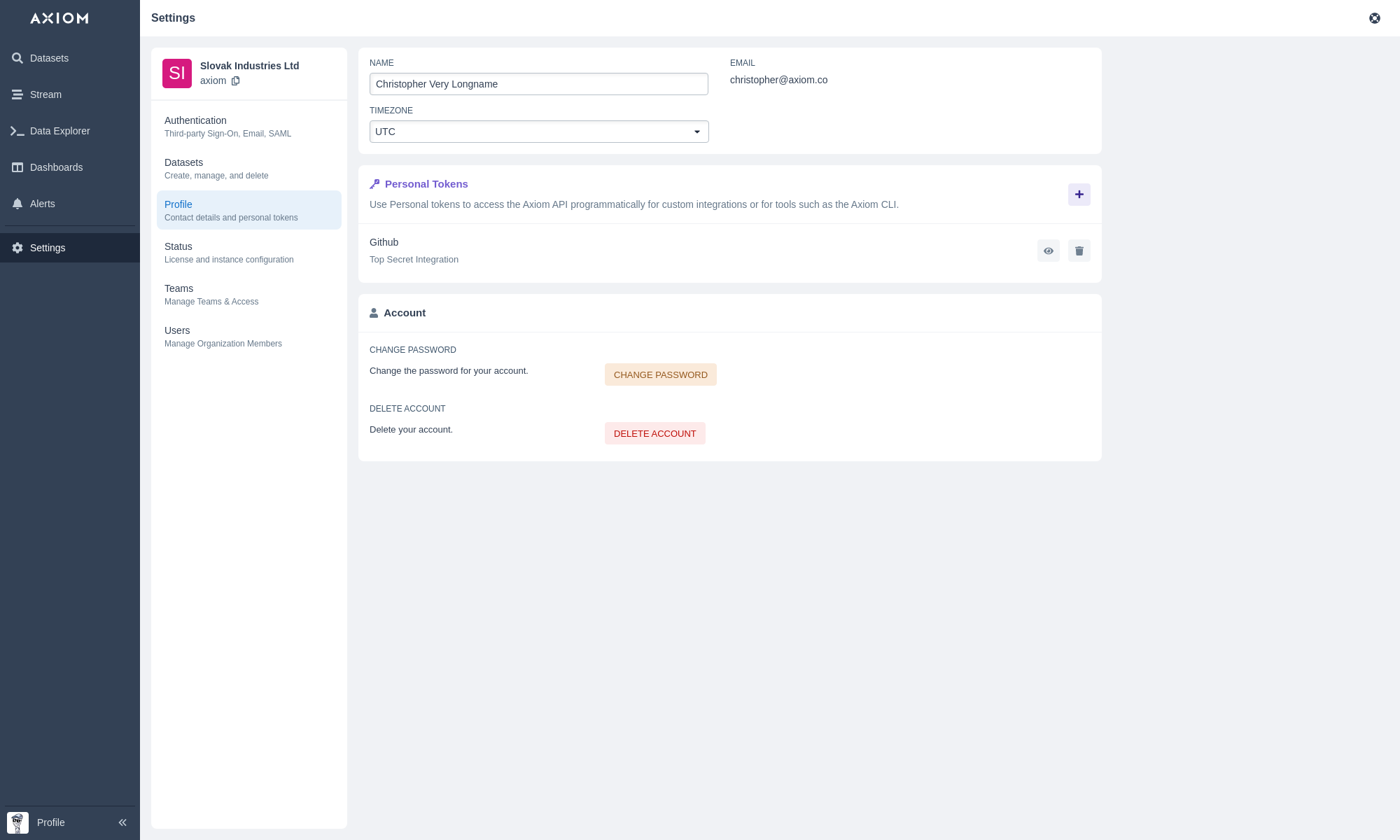Image resolution: width=1400 pixels, height=840 pixels.
Task: Open Datasets search icon in sidebar
Action: [17, 58]
